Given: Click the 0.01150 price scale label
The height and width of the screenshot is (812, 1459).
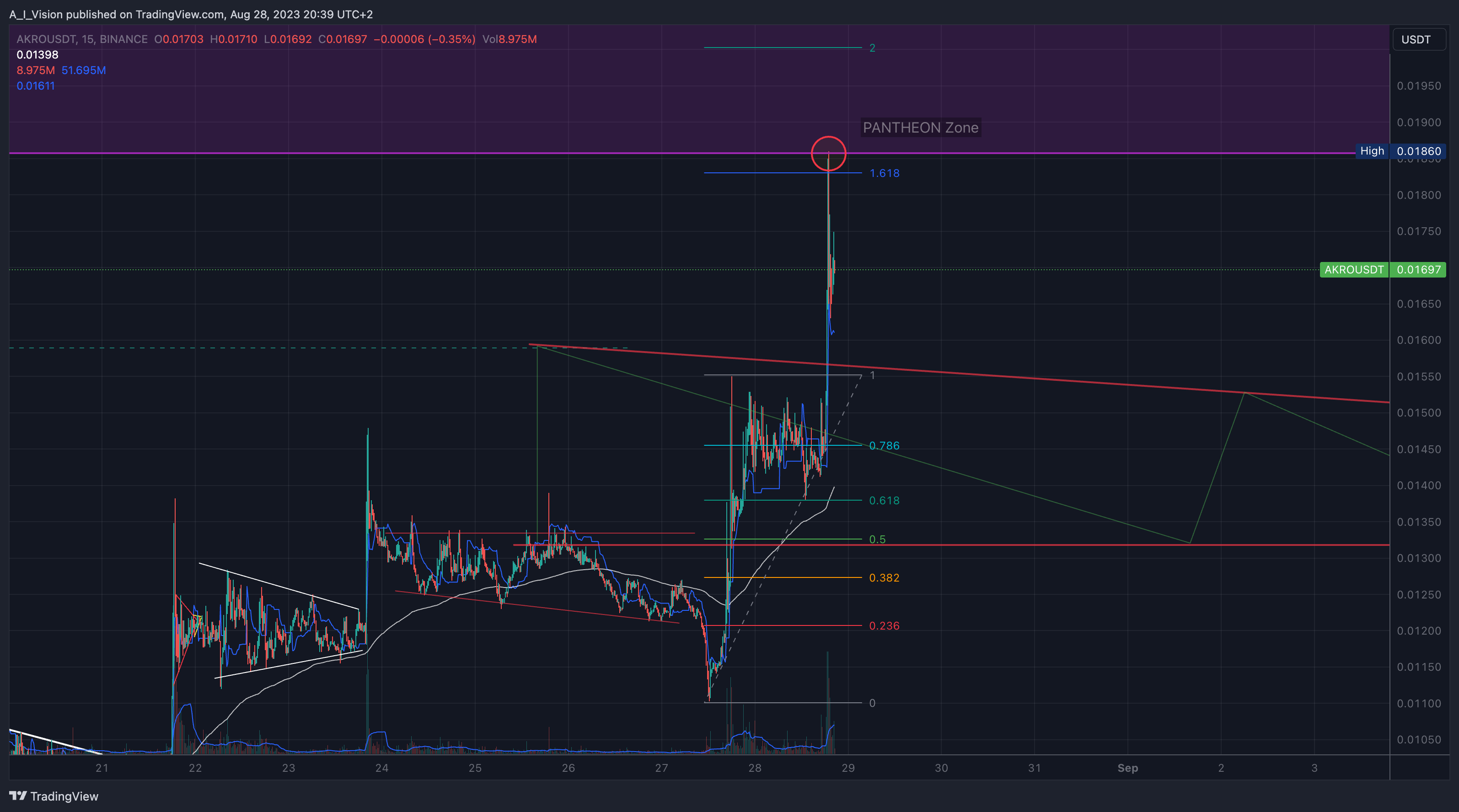Looking at the screenshot, I should [1419, 667].
